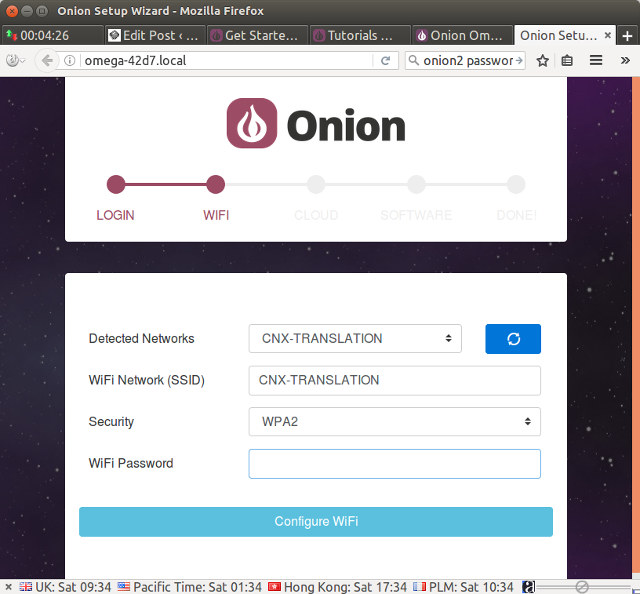Viewport: 640px width, 594px height.
Task: Click the search magnifier icon
Action: tap(413, 60)
